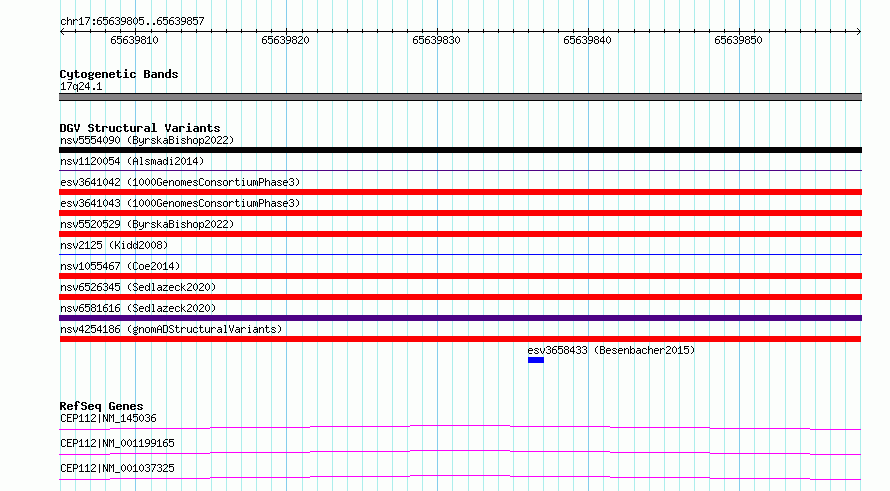Click the magenta line of CEP112|NM_001037325

coord(460,477)
